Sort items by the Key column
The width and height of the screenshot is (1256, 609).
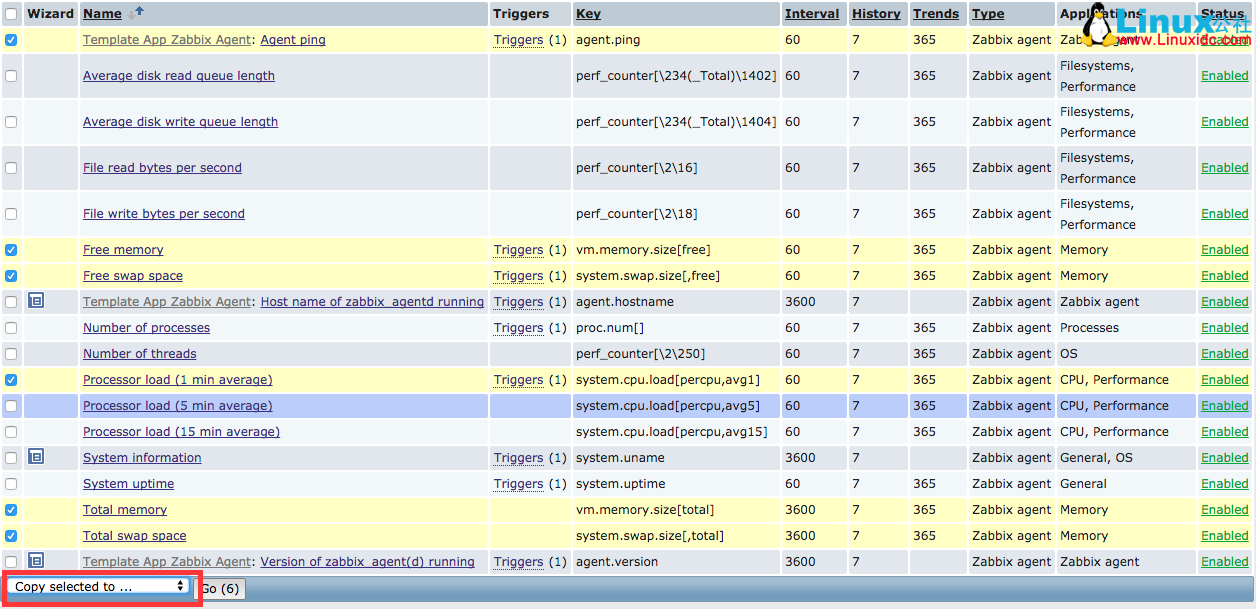(x=588, y=14)
